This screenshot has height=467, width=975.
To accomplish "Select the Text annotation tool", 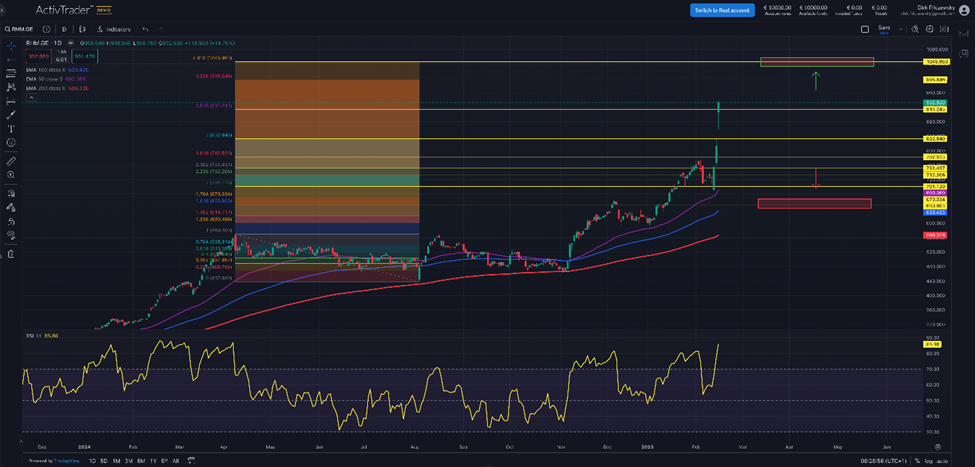I will (10, 129).
